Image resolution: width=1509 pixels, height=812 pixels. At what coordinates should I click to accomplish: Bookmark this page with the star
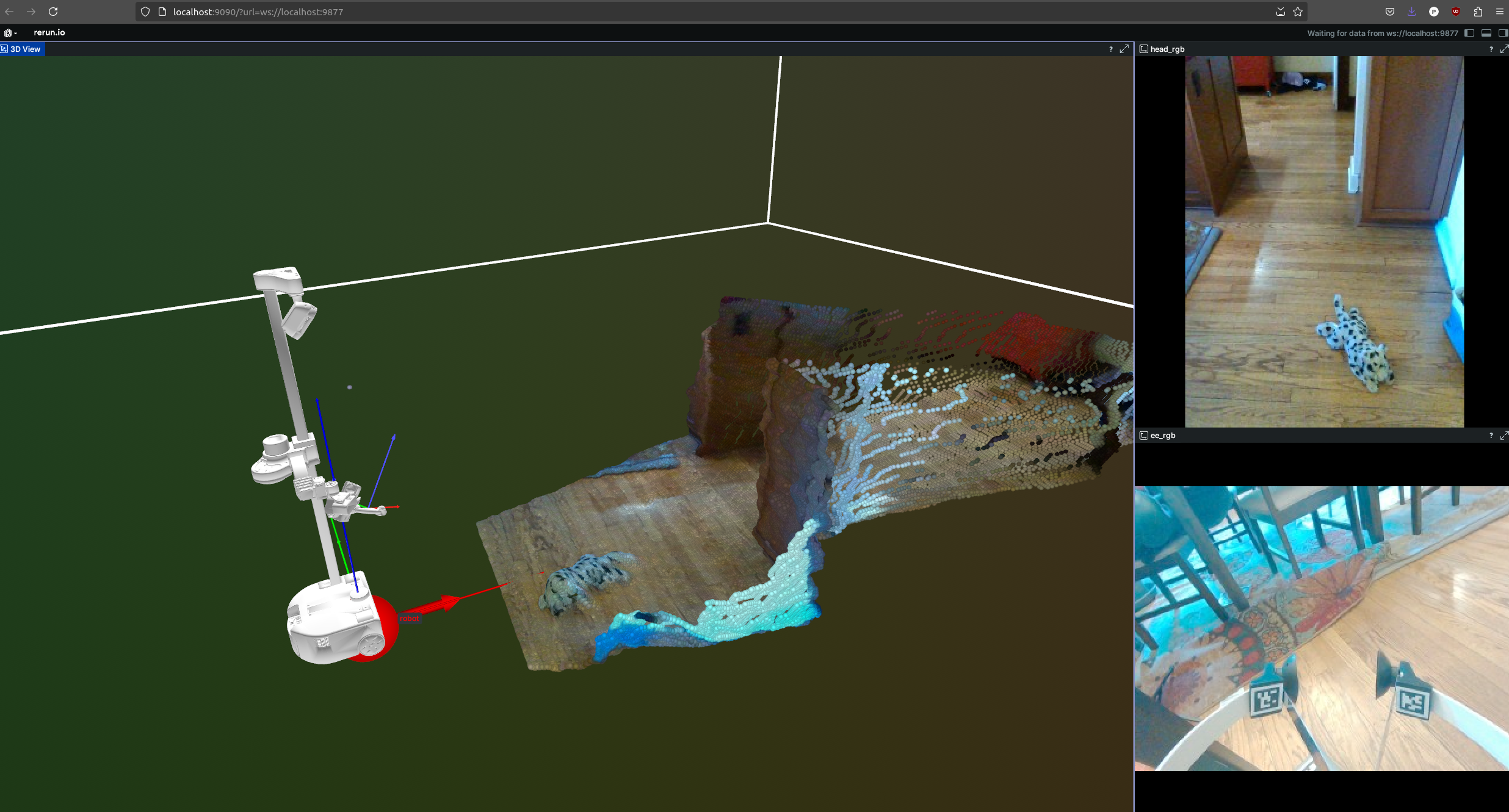point(1298,12)
